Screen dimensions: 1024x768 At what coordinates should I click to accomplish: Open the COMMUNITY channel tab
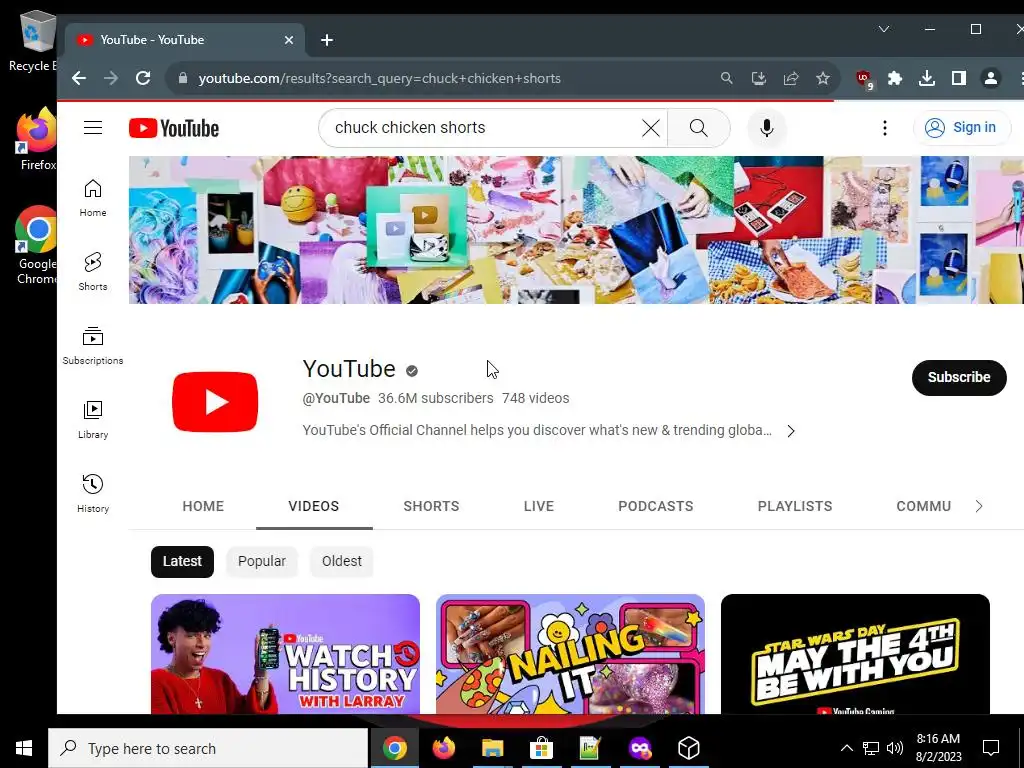(923, 506)
